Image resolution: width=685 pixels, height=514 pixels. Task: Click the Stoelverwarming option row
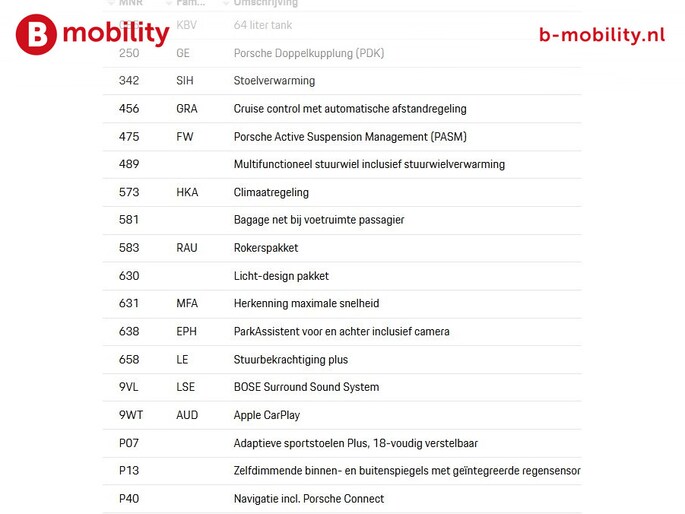point(274,81)
